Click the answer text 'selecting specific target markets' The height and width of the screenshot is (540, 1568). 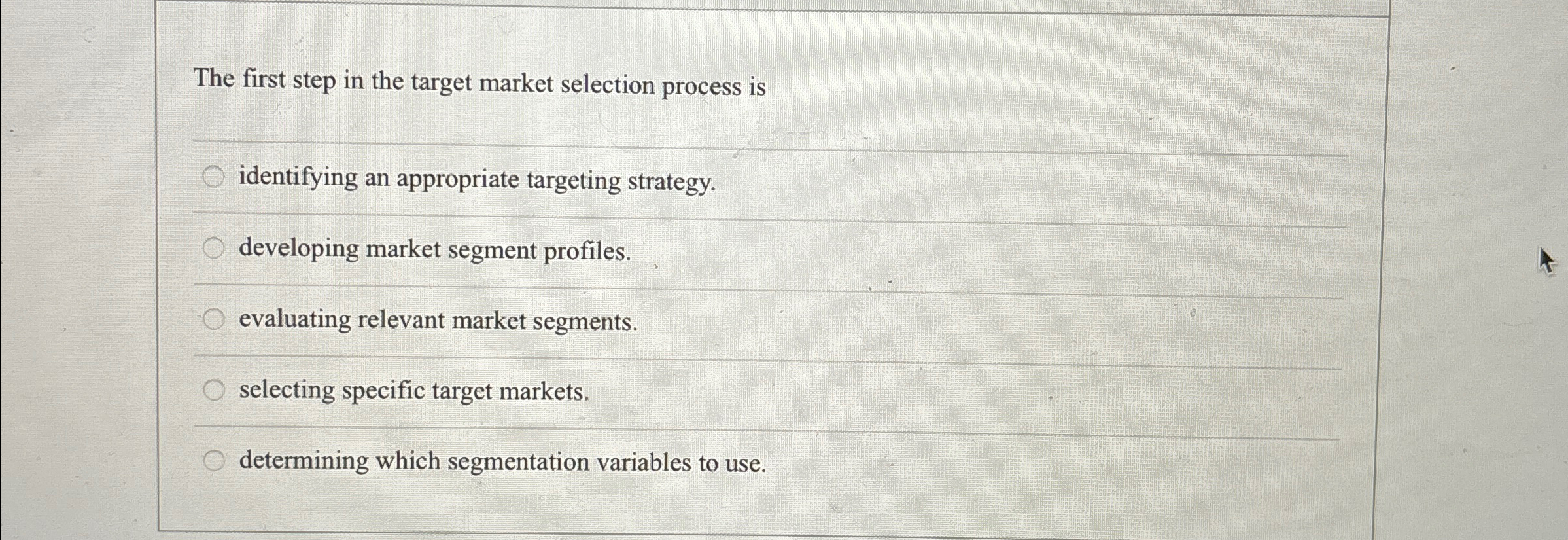(413, 390)
